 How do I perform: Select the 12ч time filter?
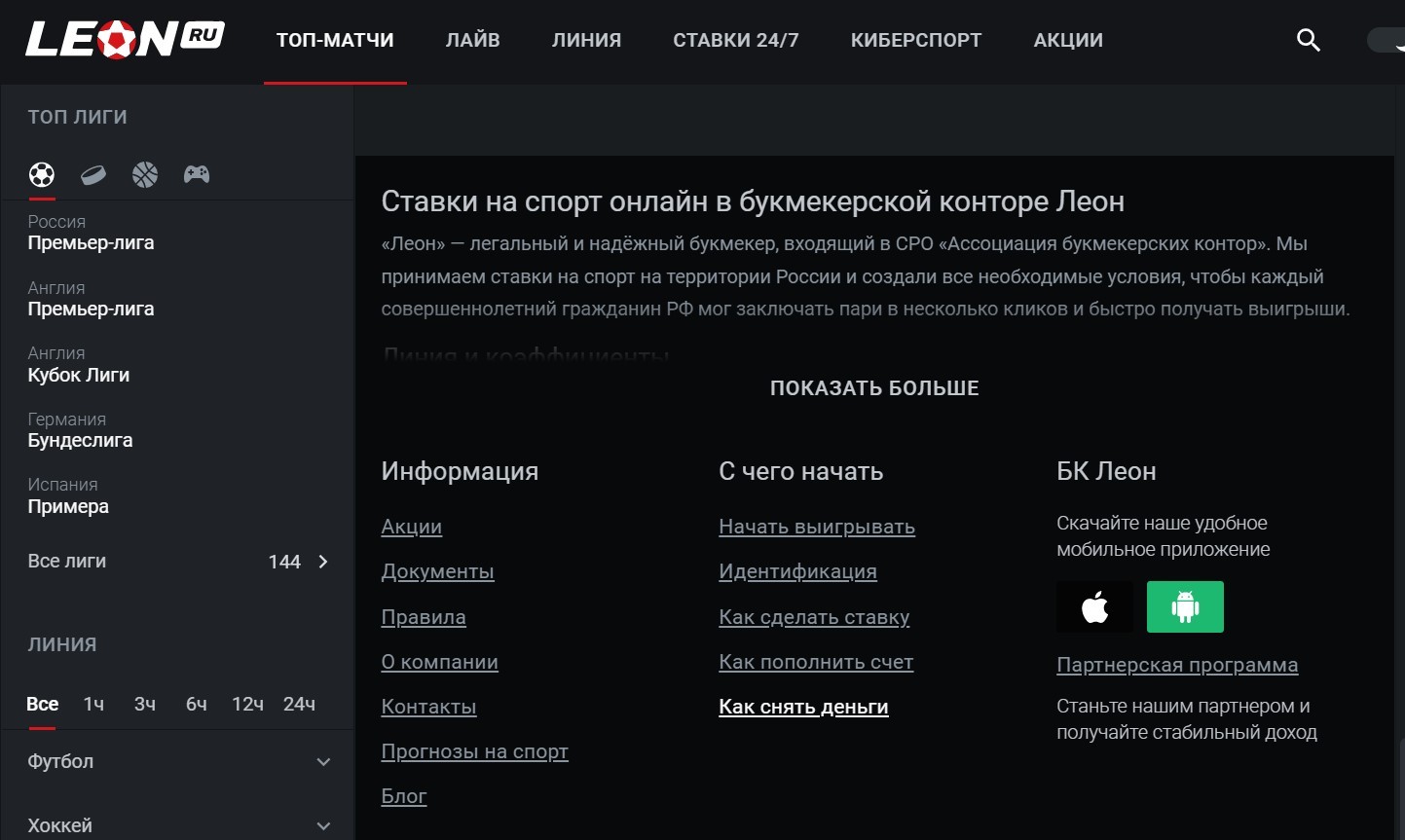click(247, 704)
